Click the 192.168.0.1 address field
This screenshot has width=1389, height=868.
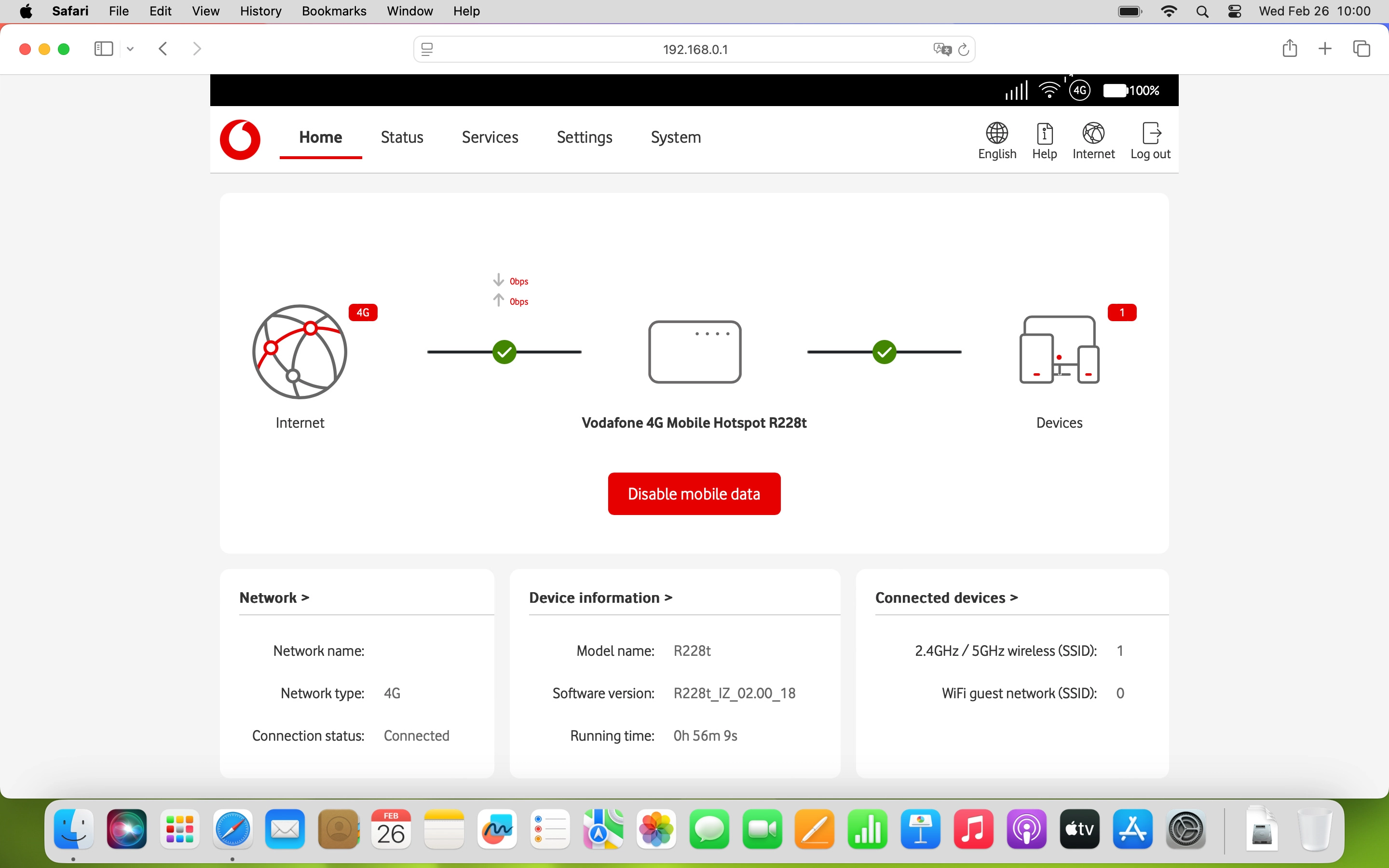[694, 49]
